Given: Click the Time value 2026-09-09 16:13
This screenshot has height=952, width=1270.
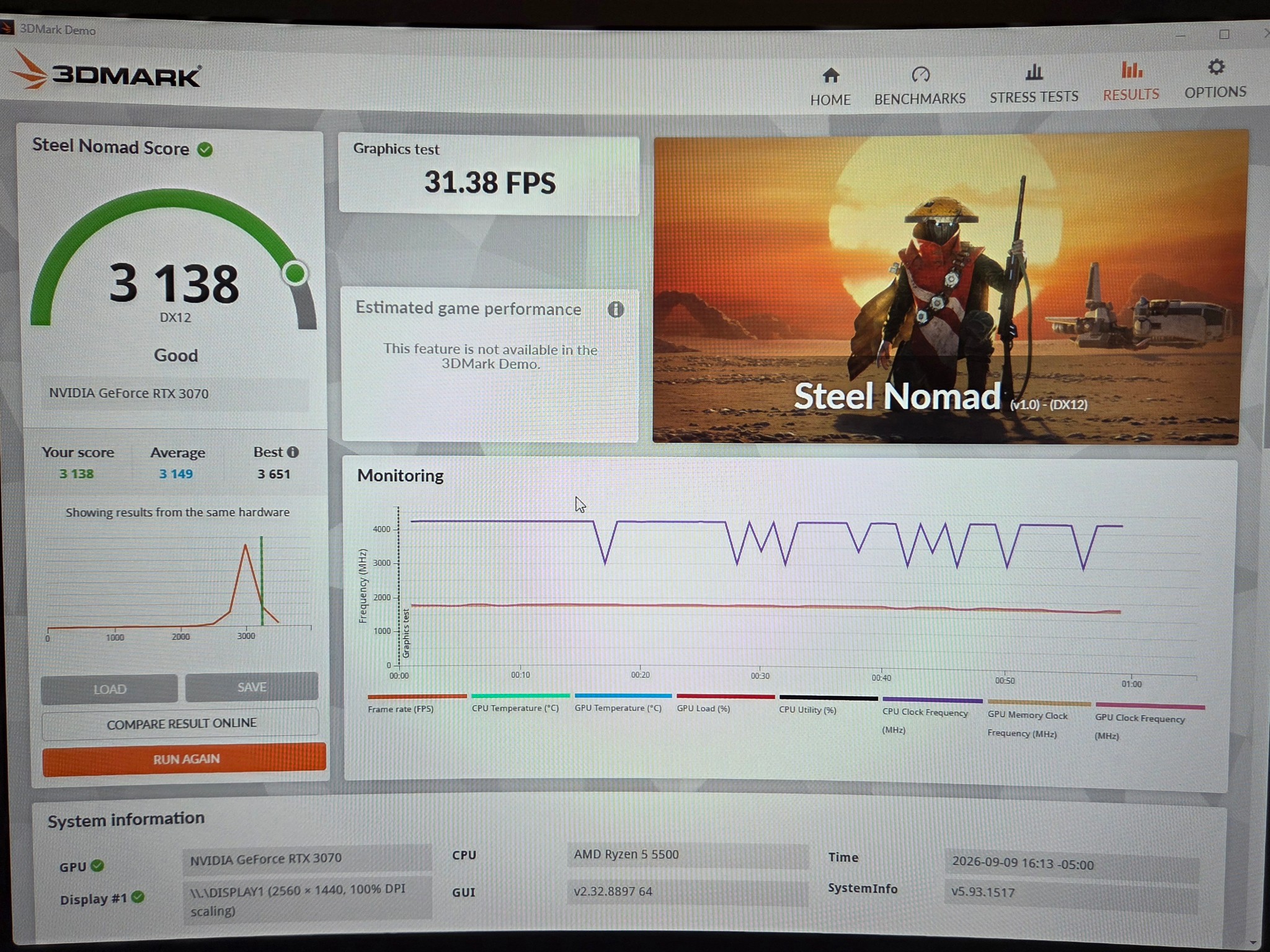Looking at the screenshot, I should coord(1071,864).
